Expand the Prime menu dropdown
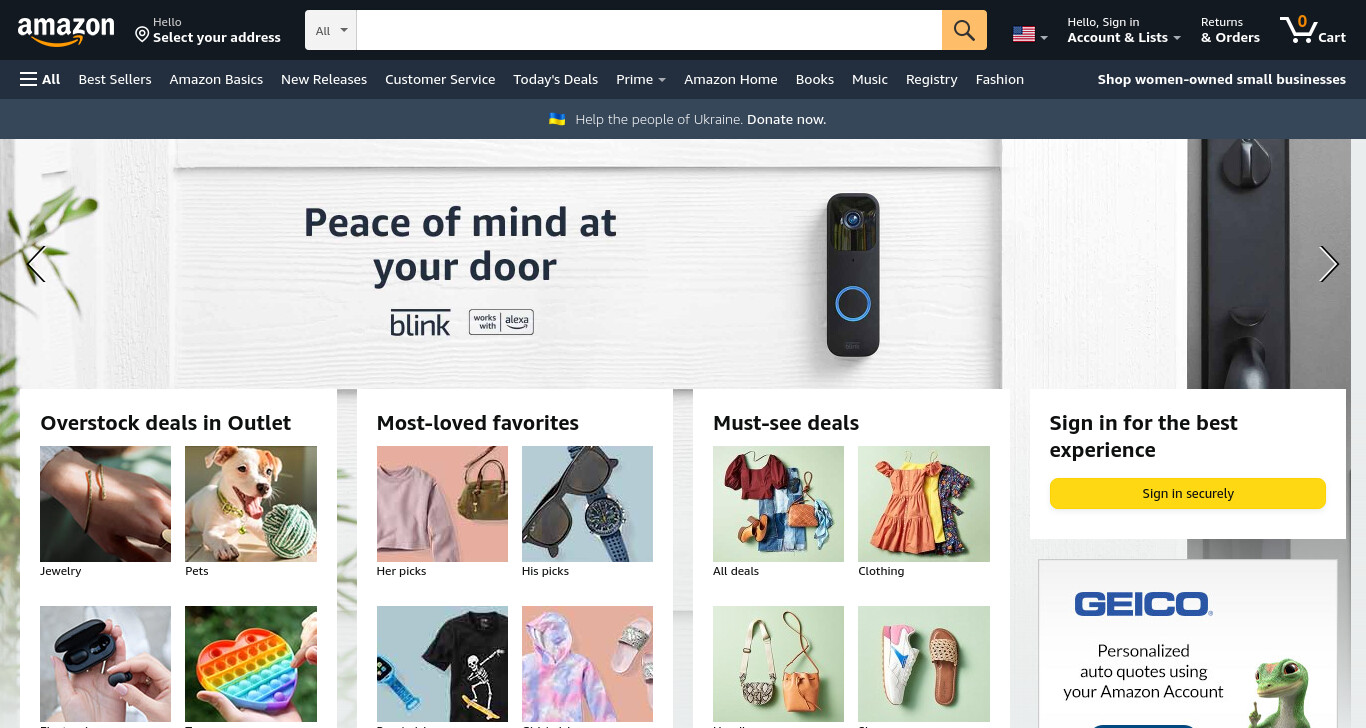 [x=641, y=79]
